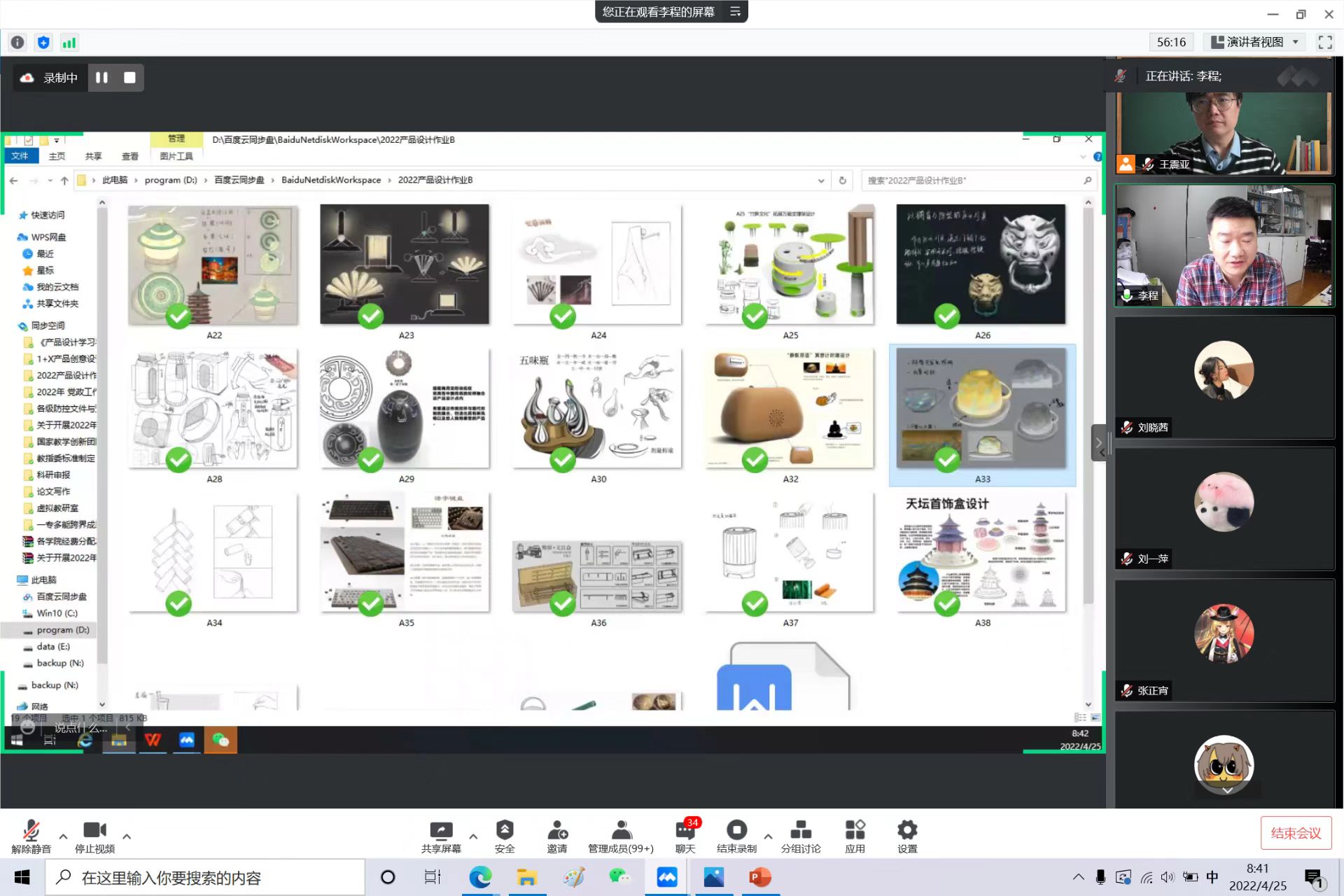Image resolution: width=1344 pixels, height=896 pixels.
Task: Open the 聊天 chat icon with badge
Action: pos(685,831)
